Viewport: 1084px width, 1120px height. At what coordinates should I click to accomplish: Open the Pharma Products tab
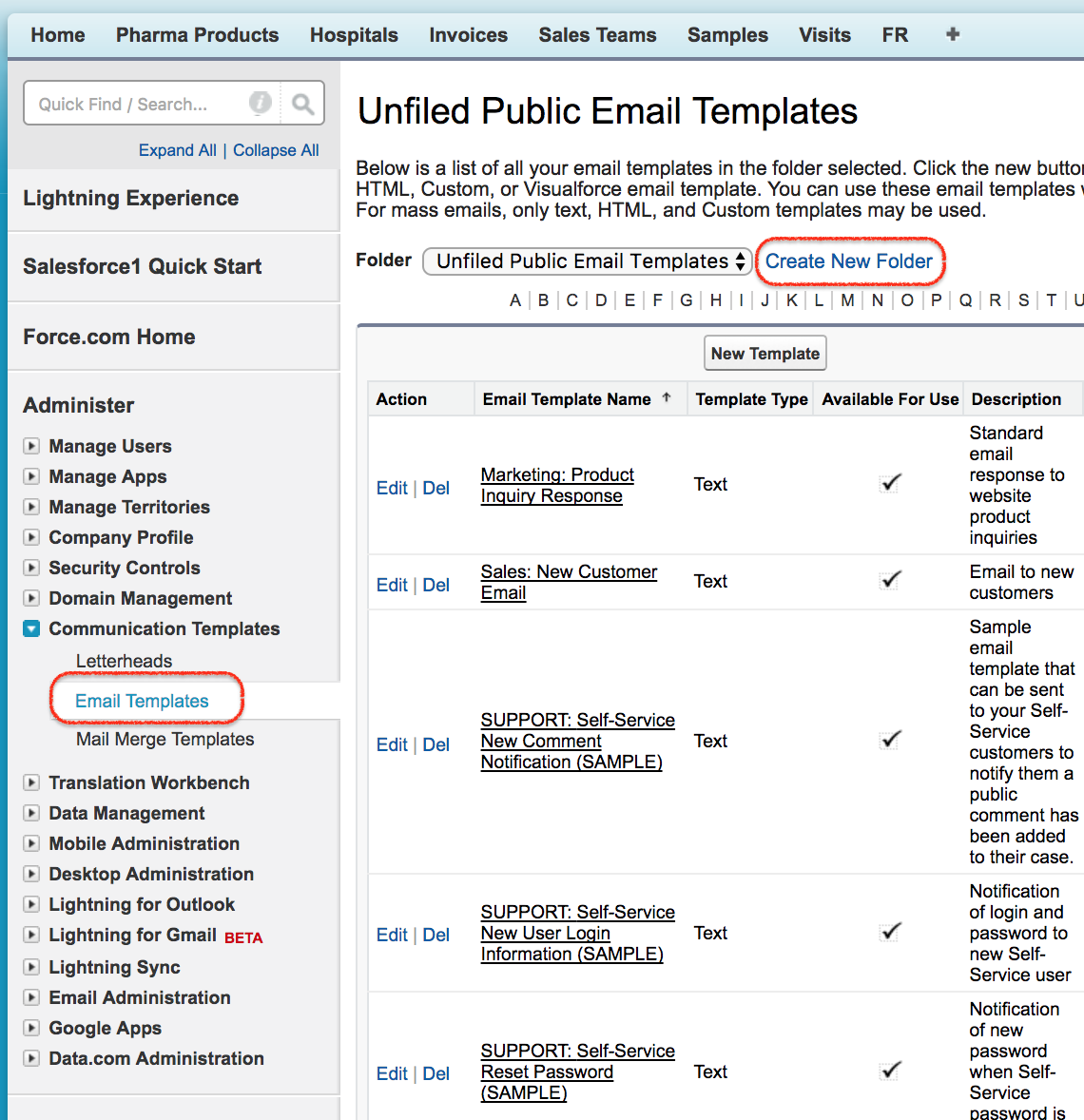click(197, 35)
